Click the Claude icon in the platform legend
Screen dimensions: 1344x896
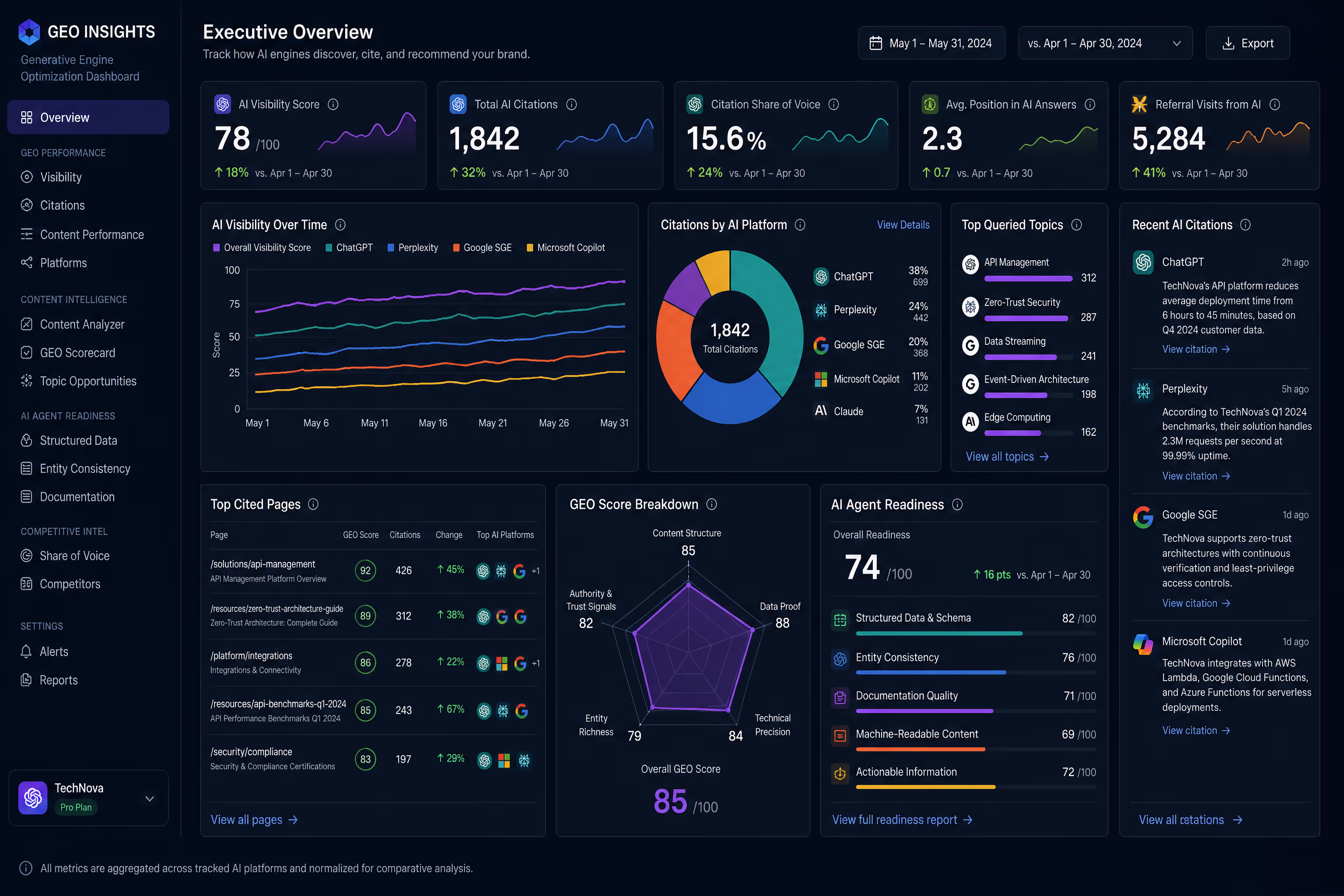click(821, 410)
